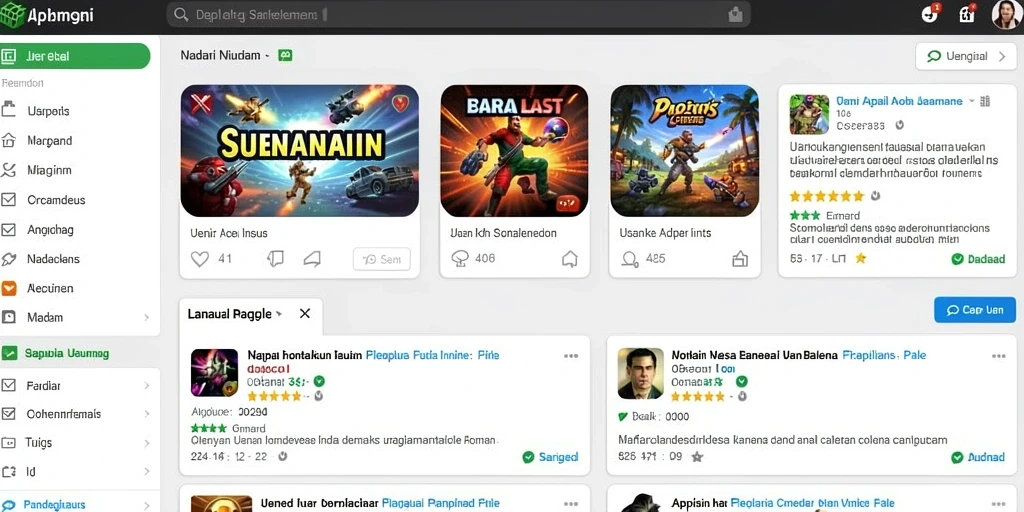This screenshot has height=512, width=1024.
Task: Expand the Tuigs sidebar item chevron
Action: pyautogui.click(x=146, y=442)
